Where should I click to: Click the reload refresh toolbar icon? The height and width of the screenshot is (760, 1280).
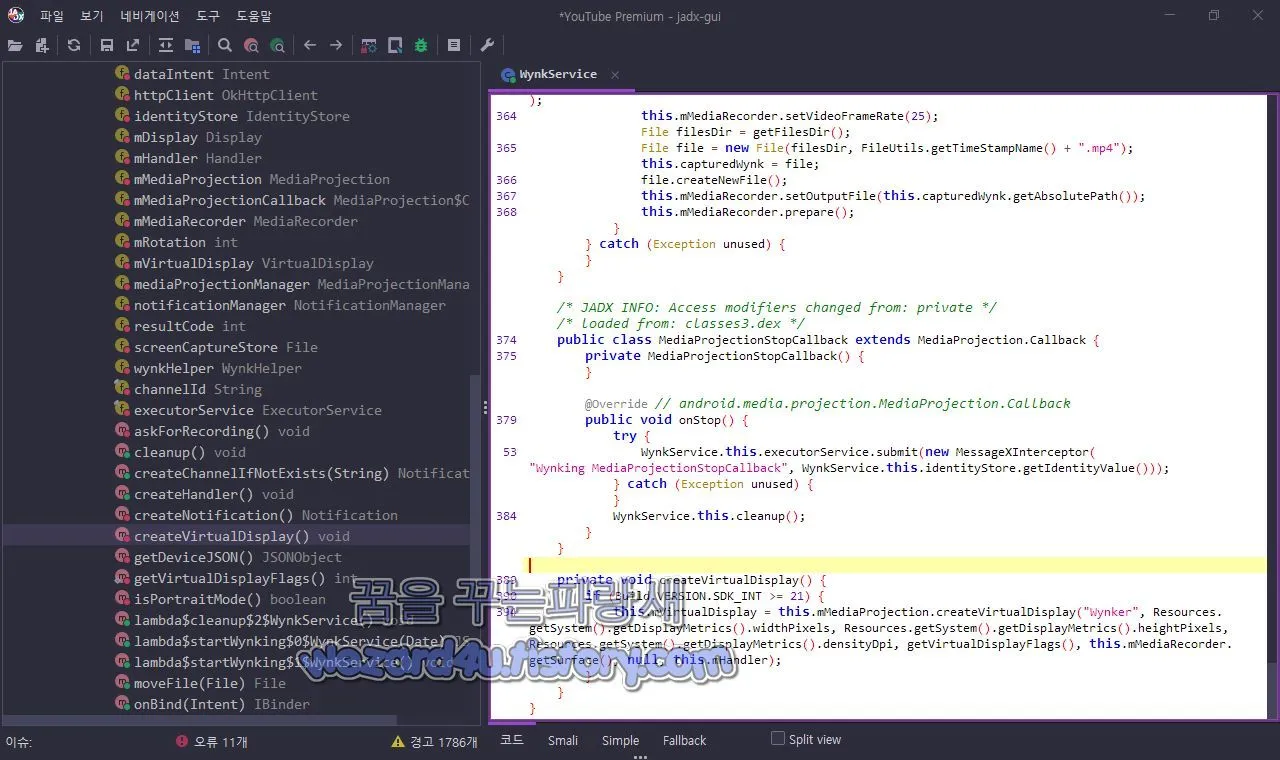point(74,45)
